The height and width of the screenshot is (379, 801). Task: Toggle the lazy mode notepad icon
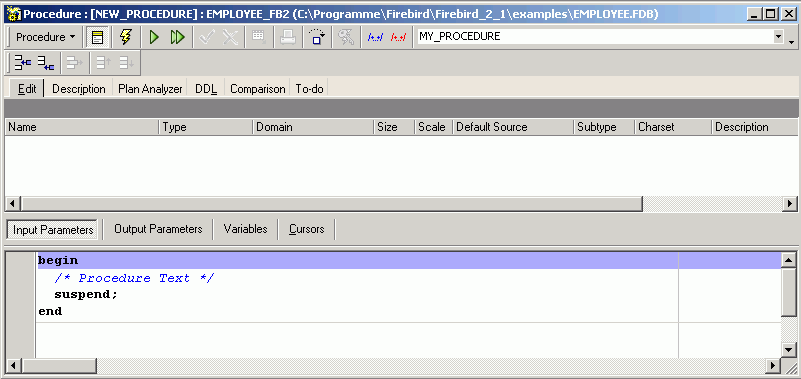pos(97,37)
